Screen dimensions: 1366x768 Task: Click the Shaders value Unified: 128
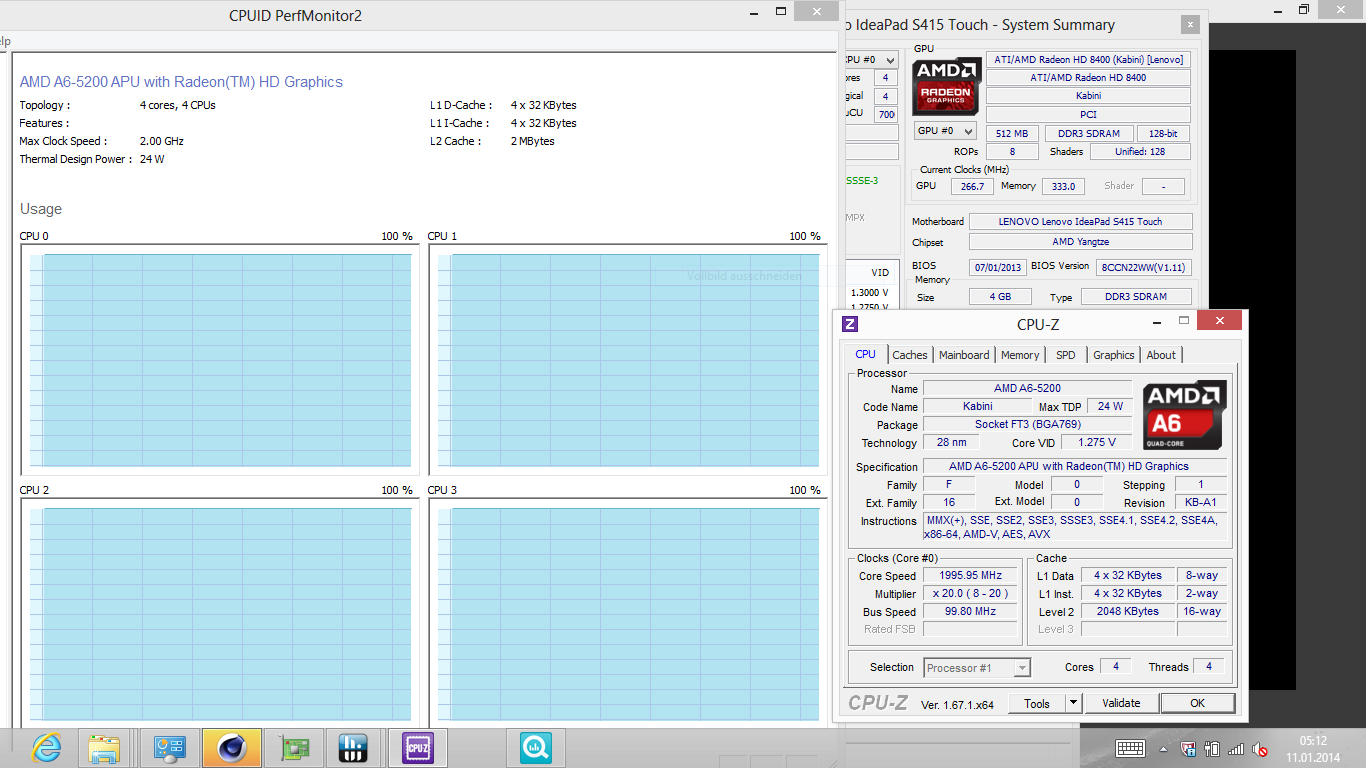point(1139,152)
